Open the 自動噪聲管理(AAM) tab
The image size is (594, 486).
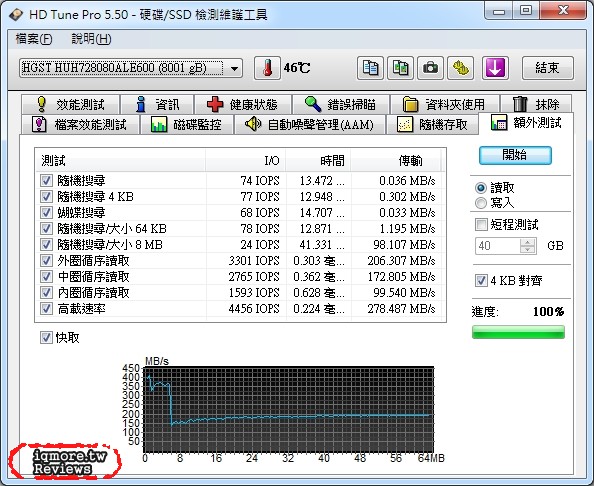(310, 124)
